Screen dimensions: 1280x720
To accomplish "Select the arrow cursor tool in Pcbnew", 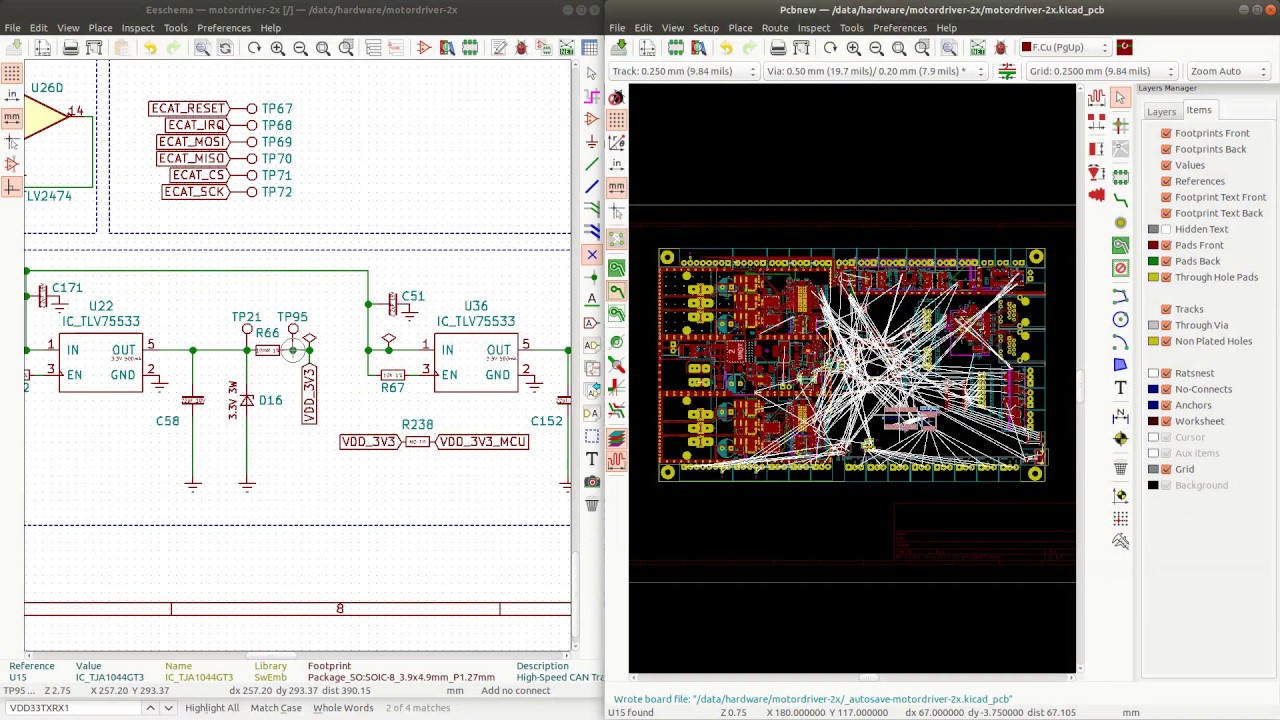I will coord(1120,97).
